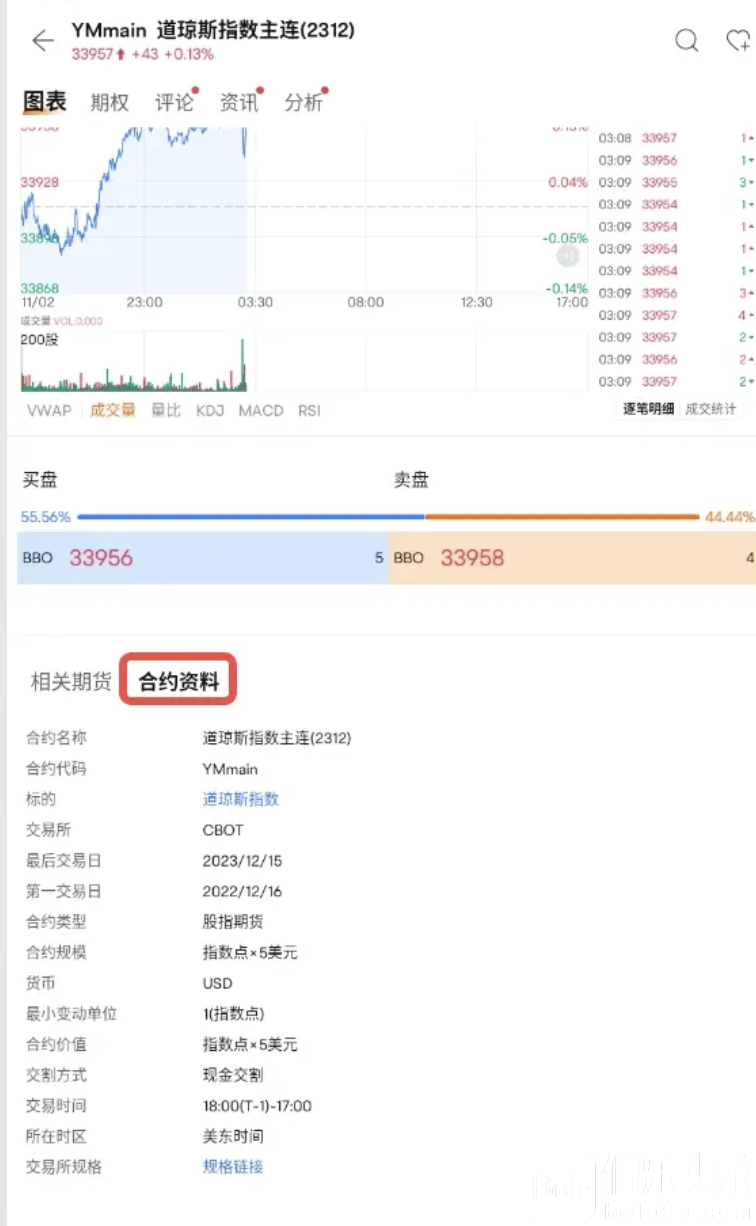Open 评论 tab
756x1226 pixels.
pyautogui.click(x=174, y=102)
